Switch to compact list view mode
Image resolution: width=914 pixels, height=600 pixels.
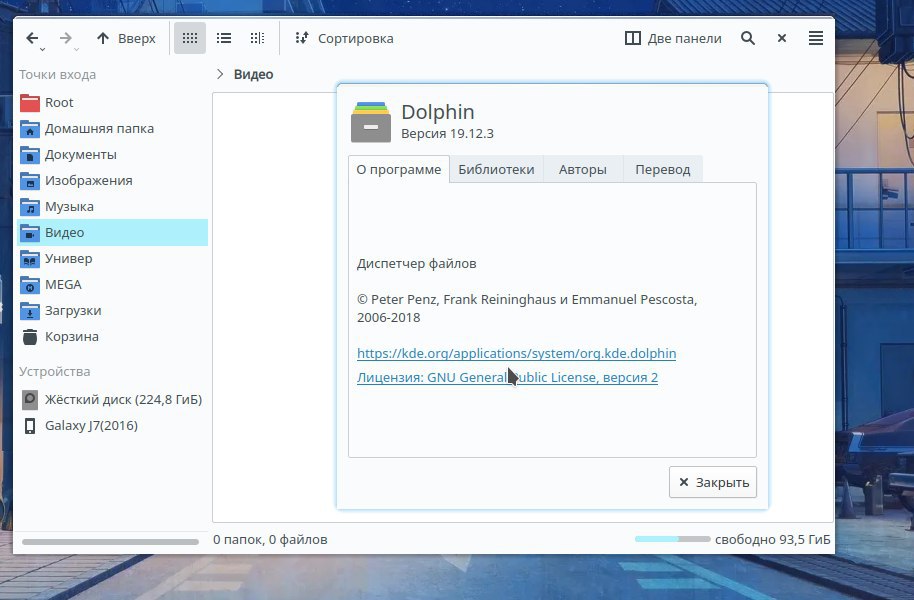[224, 38]
